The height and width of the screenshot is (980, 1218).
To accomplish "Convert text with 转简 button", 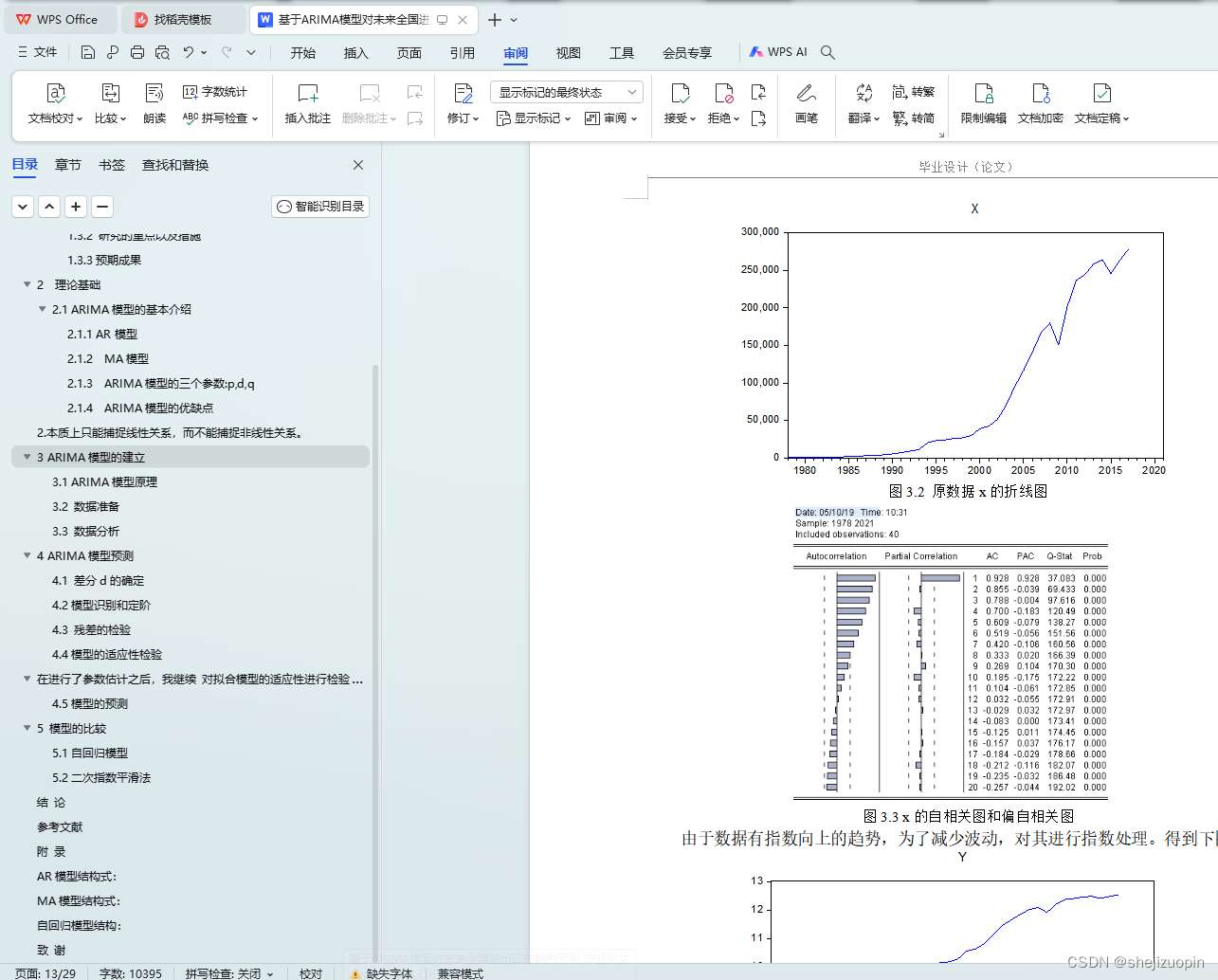I will [x=914, y=118].
